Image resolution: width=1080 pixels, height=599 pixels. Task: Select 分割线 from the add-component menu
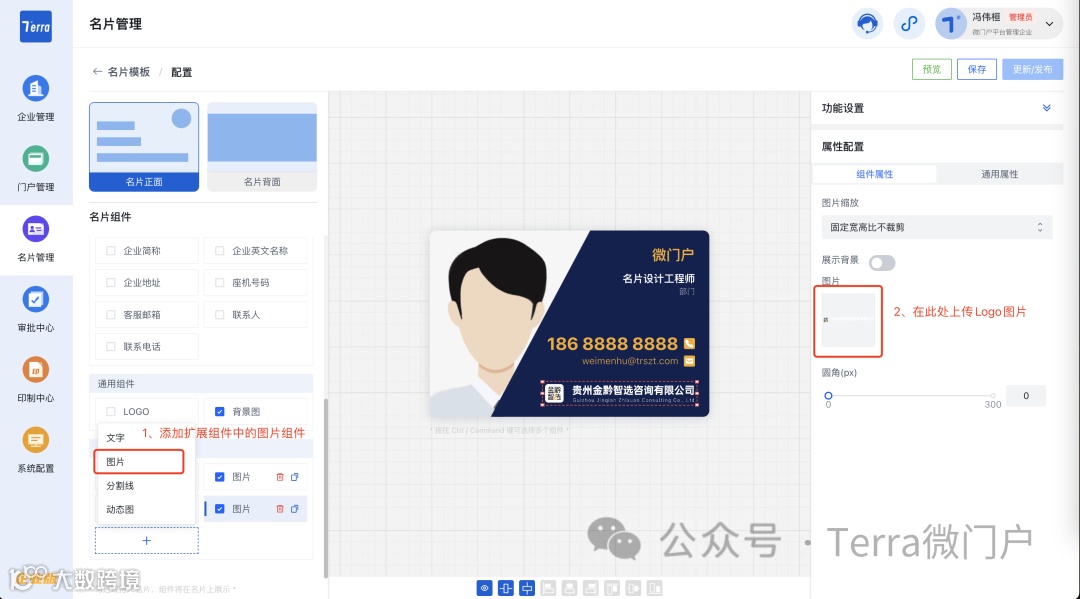coord(145,485)
